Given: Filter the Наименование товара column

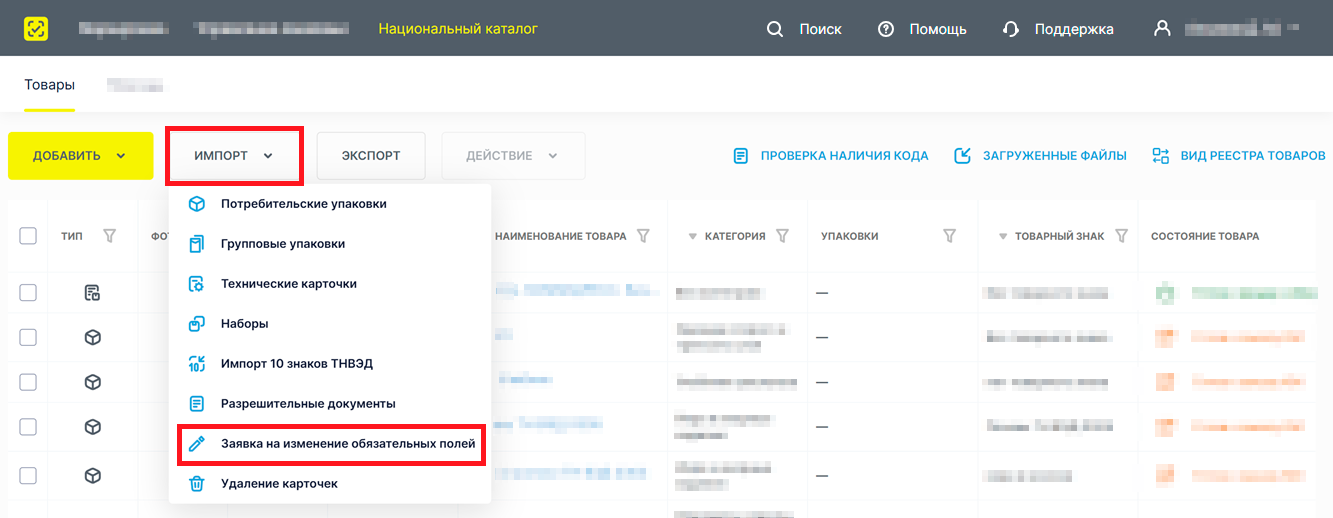Looking at the screenshot, I should click(644, 236).
